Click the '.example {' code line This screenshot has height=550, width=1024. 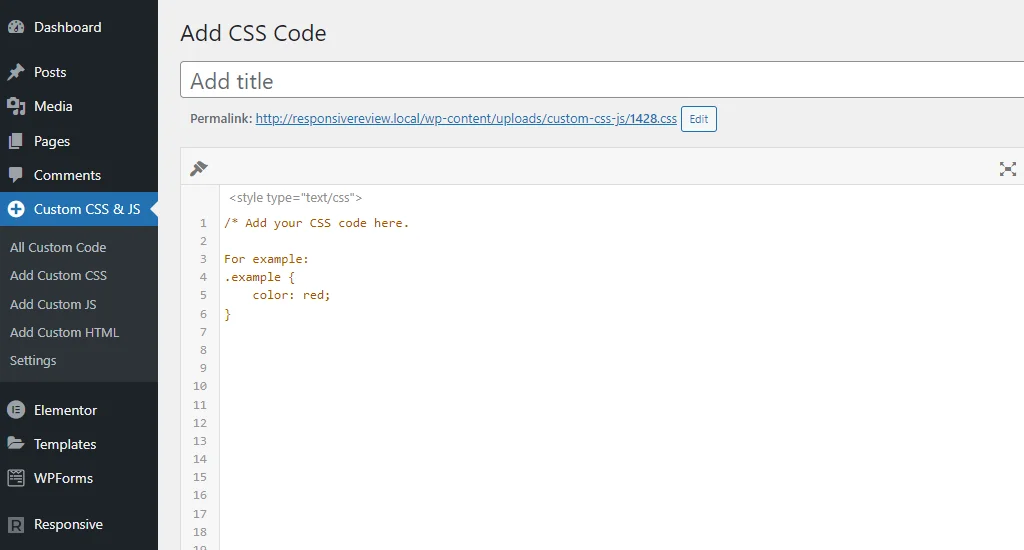(259, 277)
